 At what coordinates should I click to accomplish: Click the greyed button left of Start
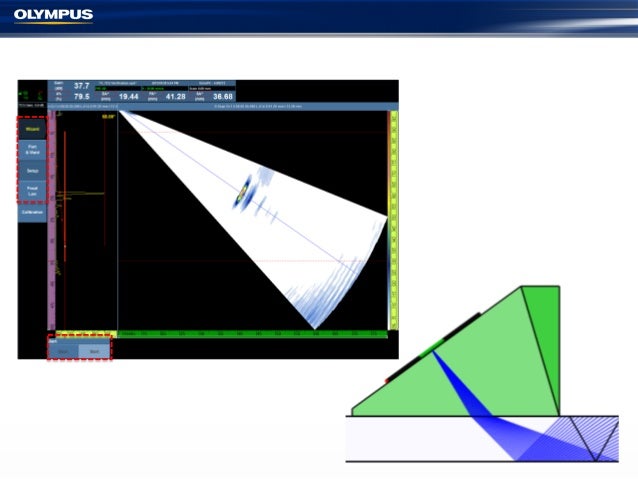[x=63, y=351]
